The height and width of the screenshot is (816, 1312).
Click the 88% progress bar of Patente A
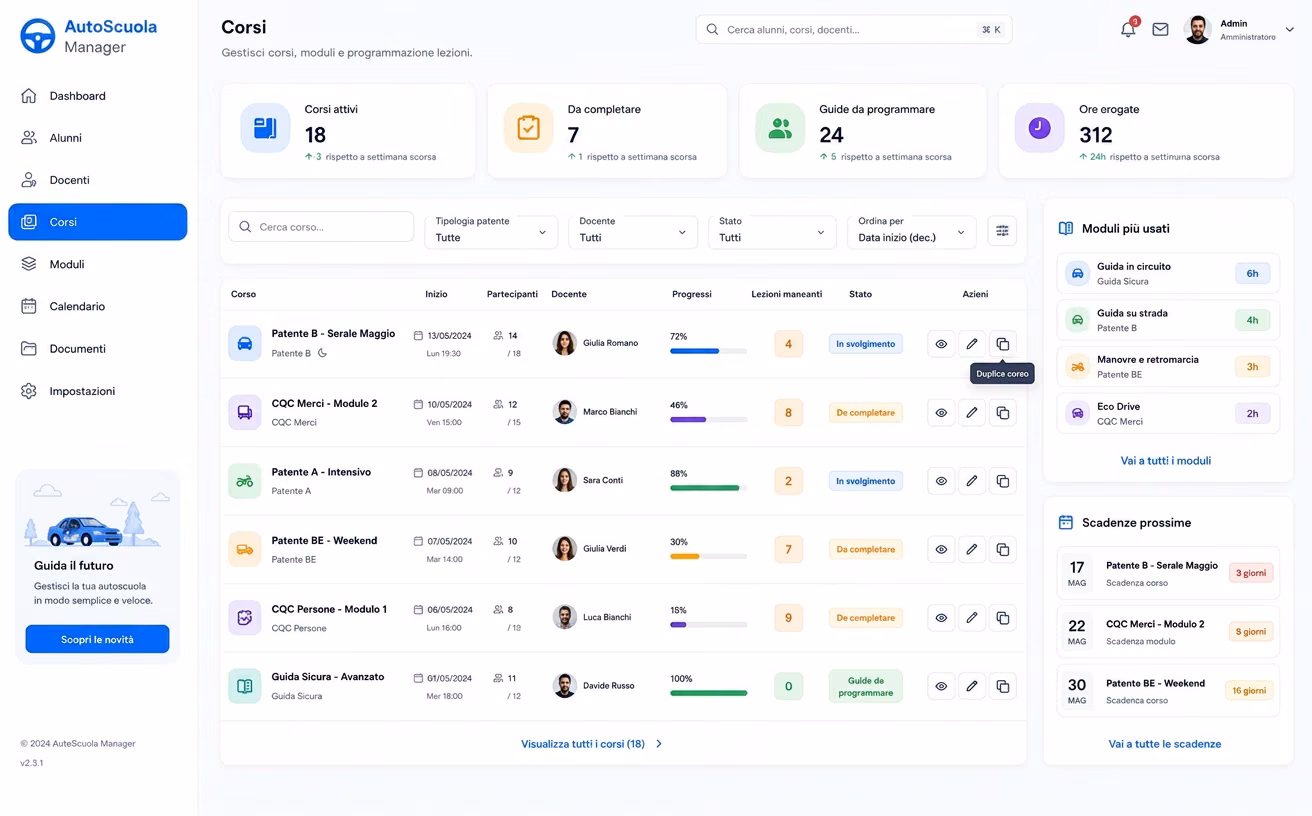(709, 488)
